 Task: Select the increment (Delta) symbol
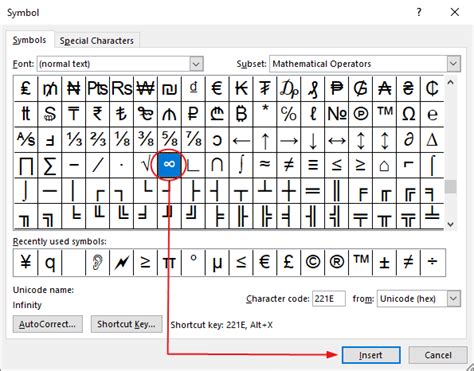click(x=432, y=140)
